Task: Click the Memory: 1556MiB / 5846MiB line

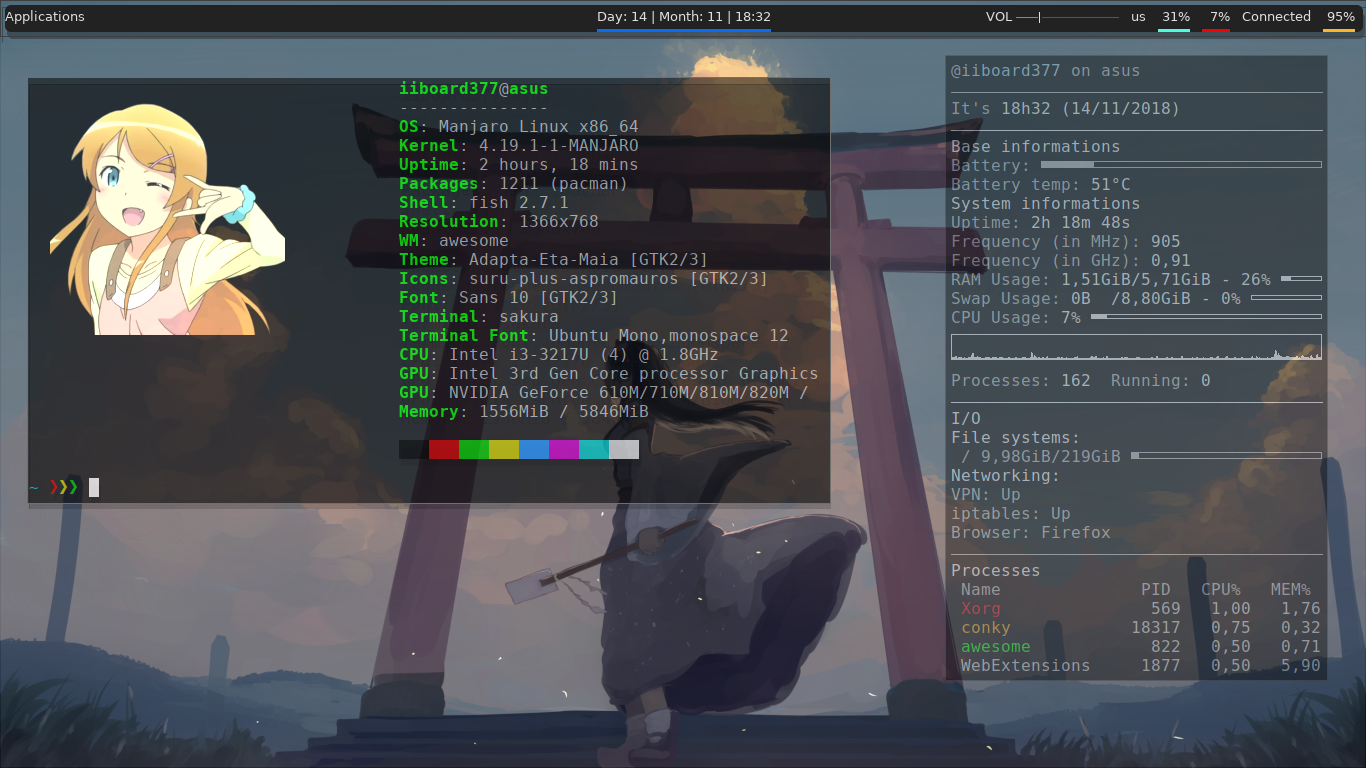Action: (524, 412)
